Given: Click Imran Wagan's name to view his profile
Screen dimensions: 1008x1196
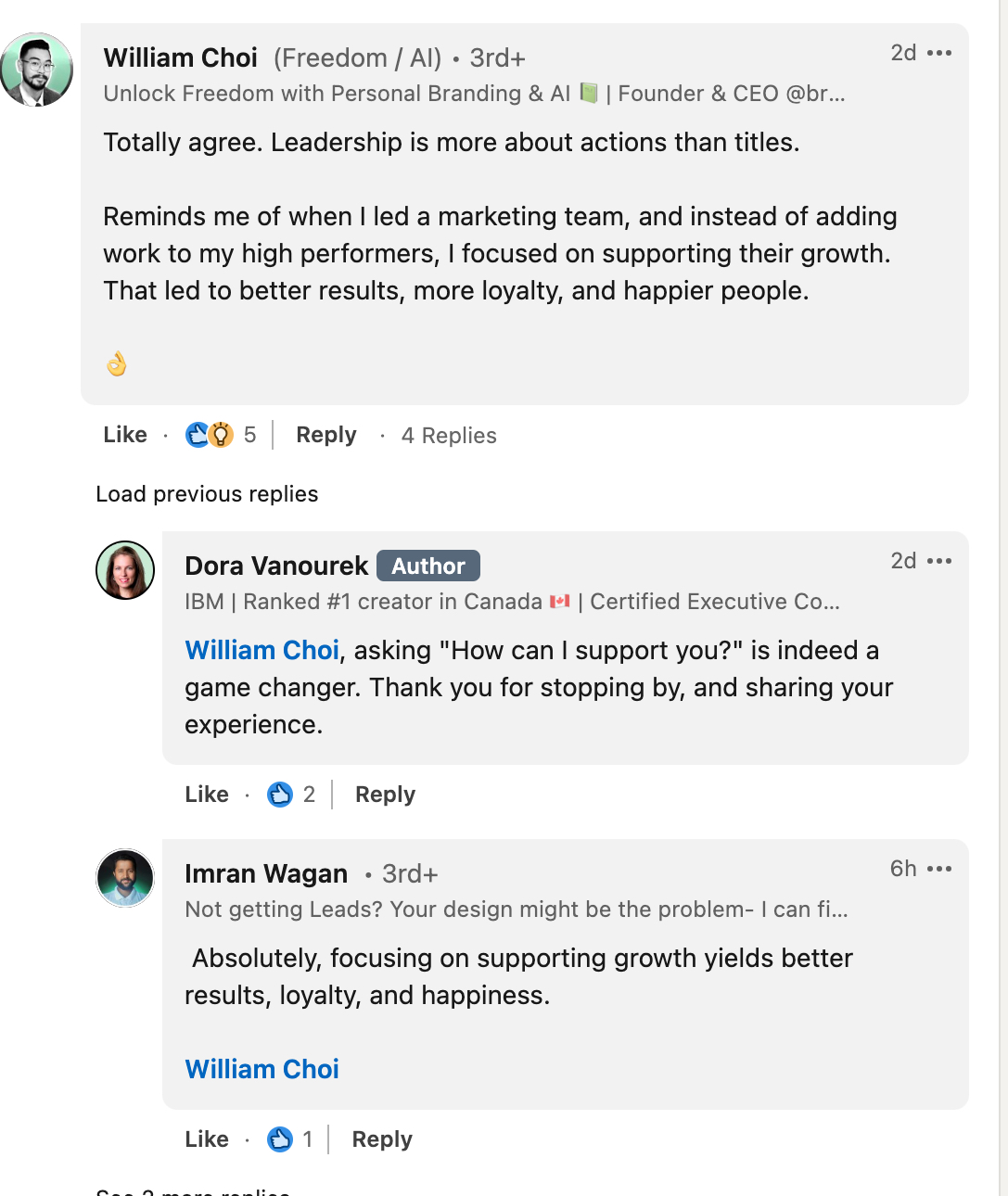Looking at the screenshot, I should tap(266, 873).
